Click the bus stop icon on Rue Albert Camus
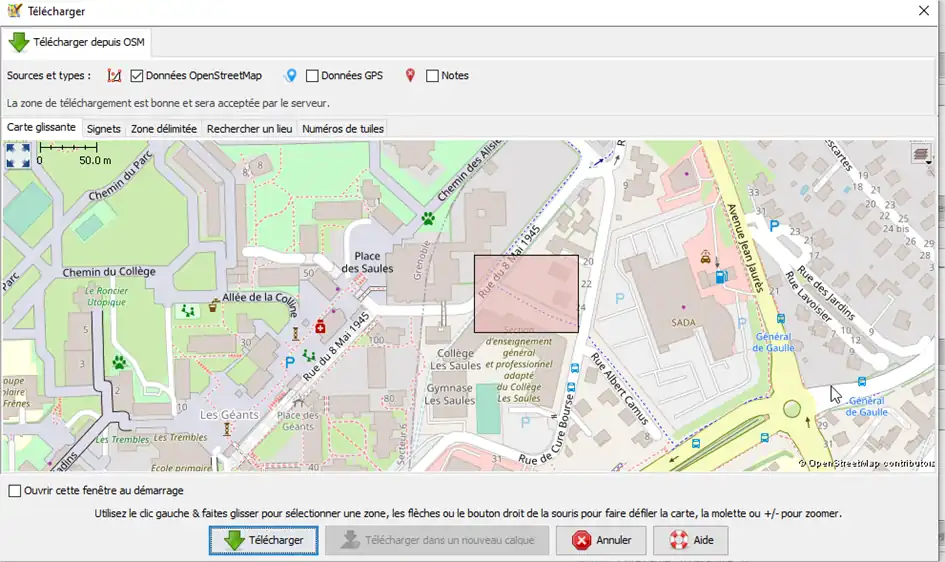 click(x=573, y=368)
